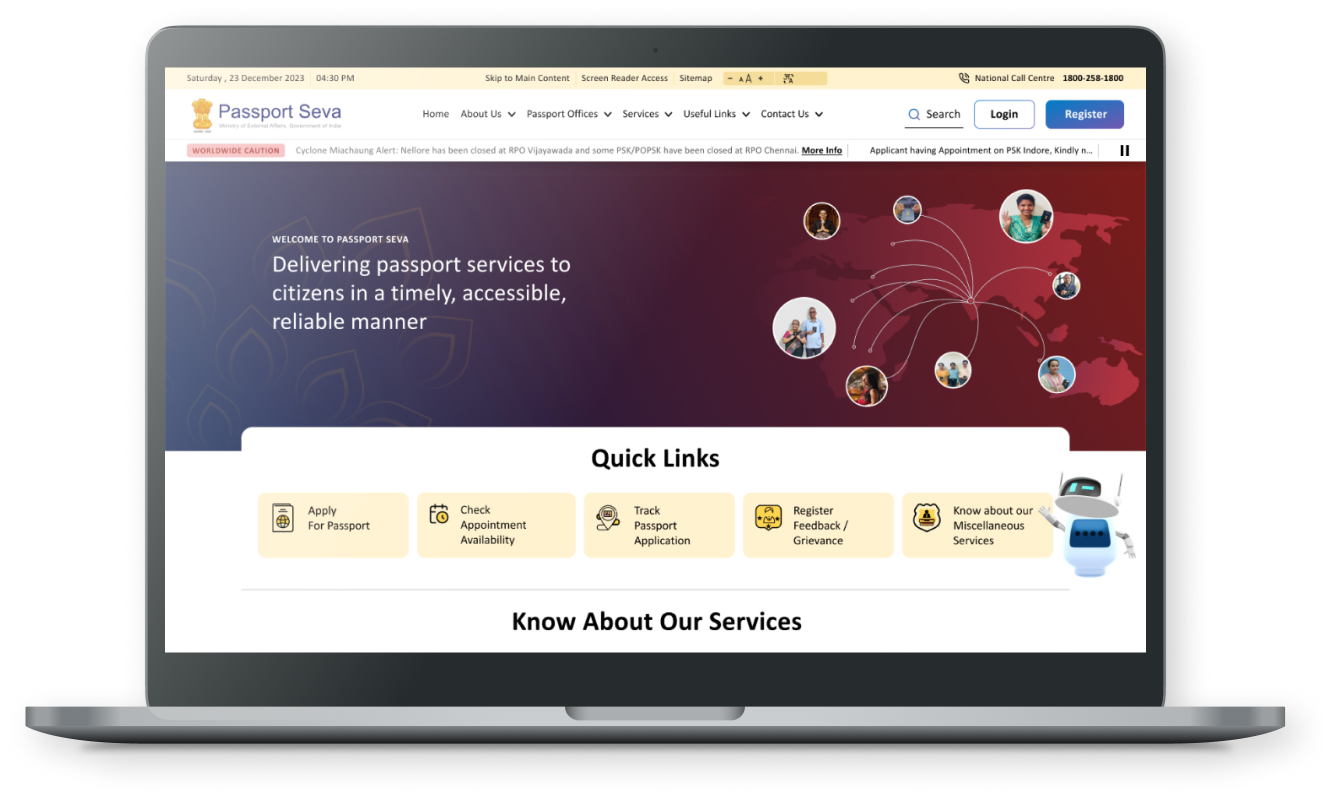Click the Passport Seva emblem logo
This screenshot has height=798, width=1334.
[203, 114]
